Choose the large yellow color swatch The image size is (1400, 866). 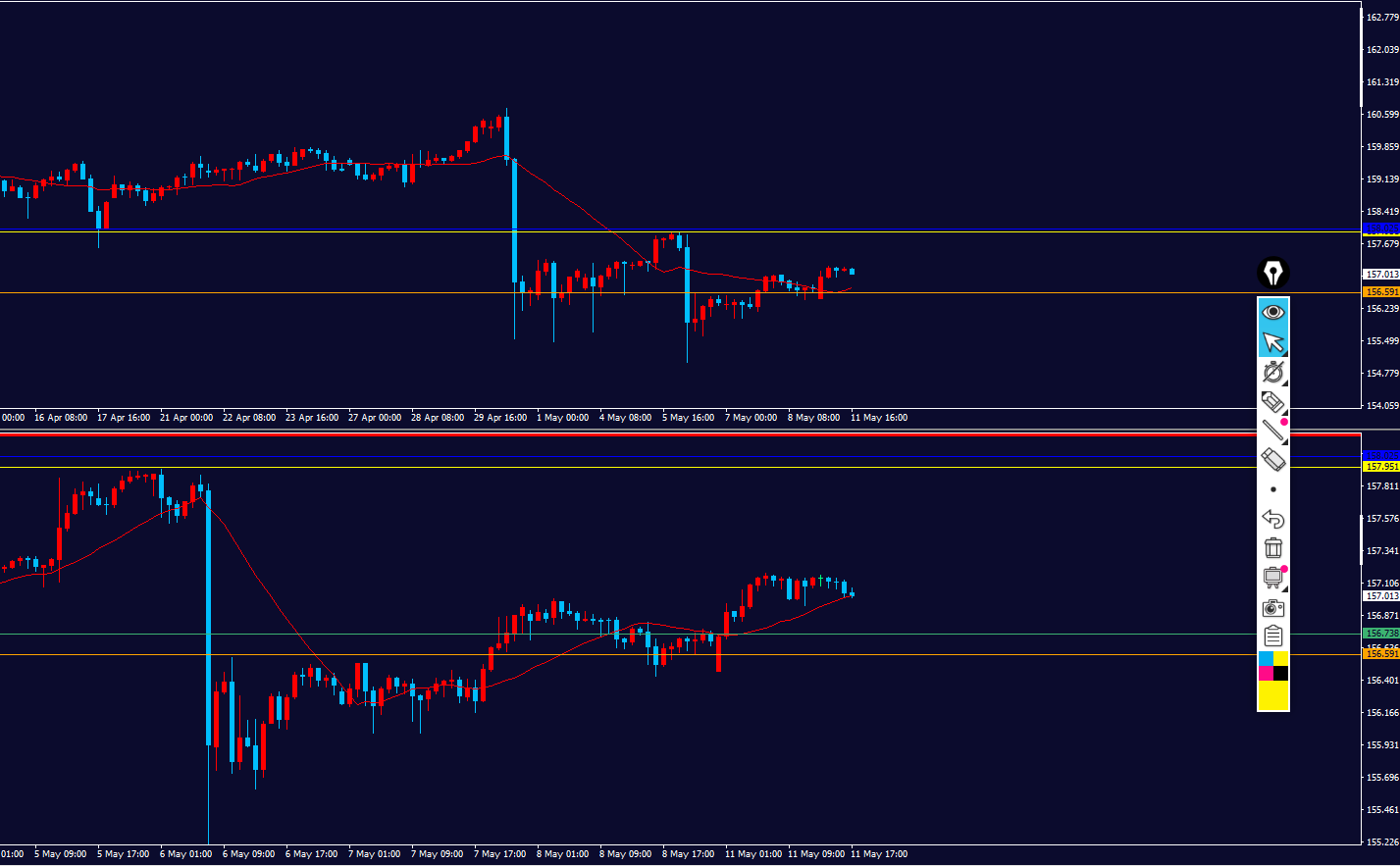point(1273,695)
